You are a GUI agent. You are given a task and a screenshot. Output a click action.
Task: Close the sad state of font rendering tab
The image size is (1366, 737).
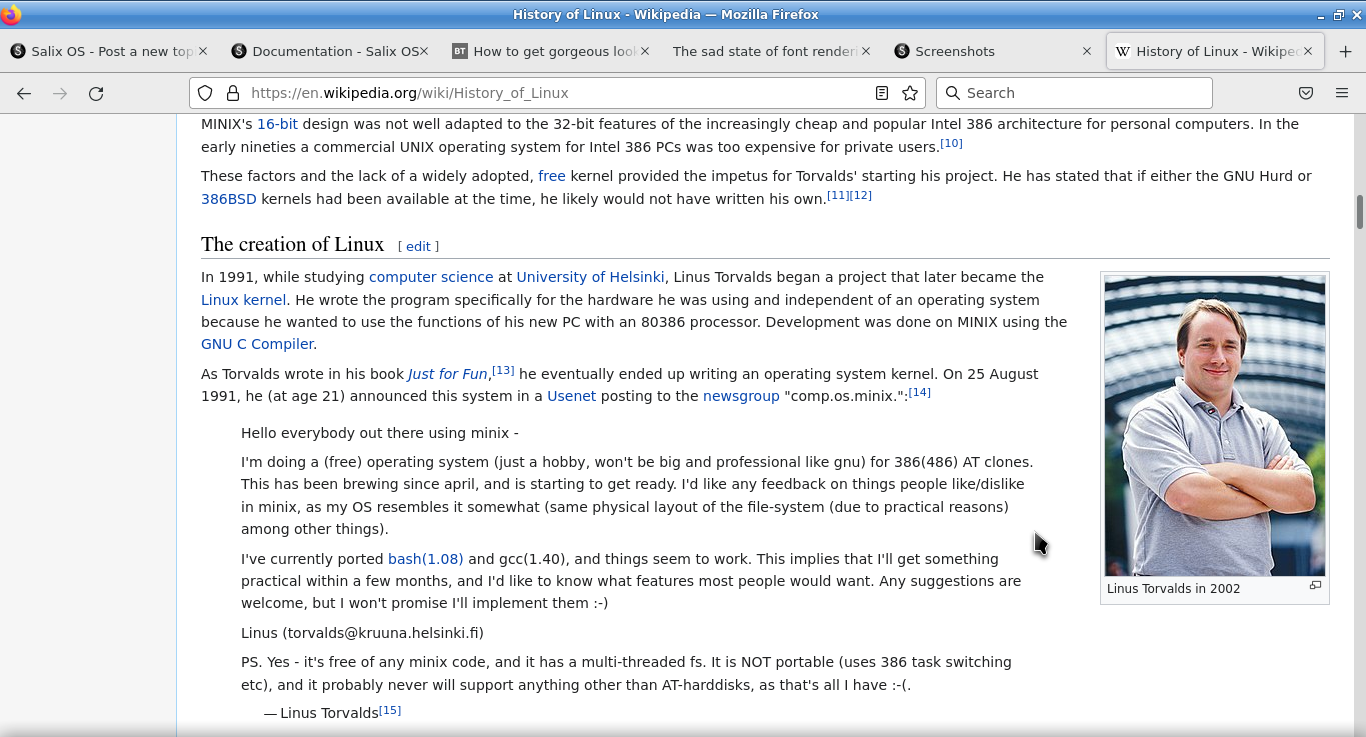(x=866, y=51)
